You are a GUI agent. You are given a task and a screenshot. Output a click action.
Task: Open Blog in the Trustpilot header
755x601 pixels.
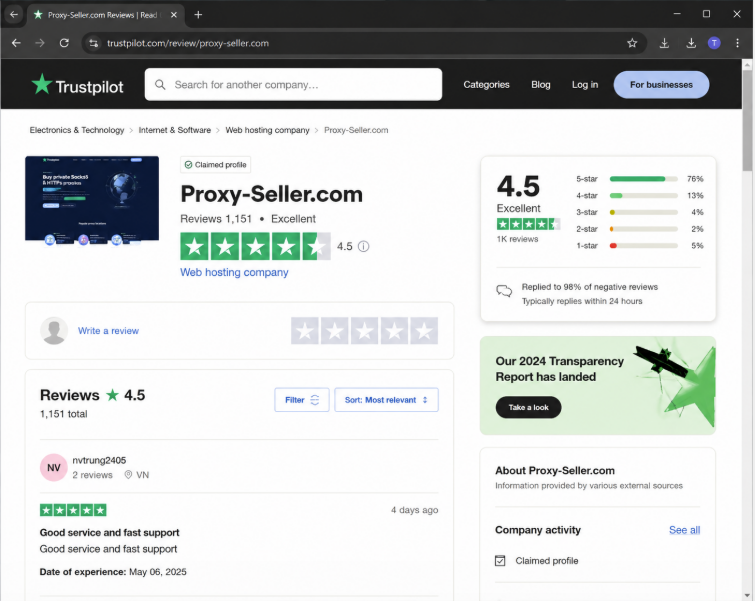pyautogui.click(x=541, y=85)
